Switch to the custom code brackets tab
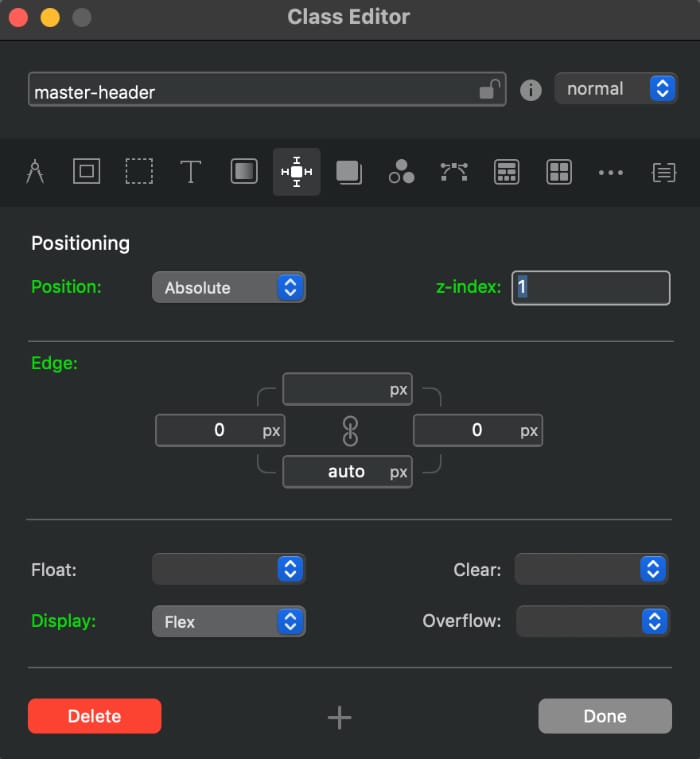This screenshot has width=700, height=759. [663, 172]
